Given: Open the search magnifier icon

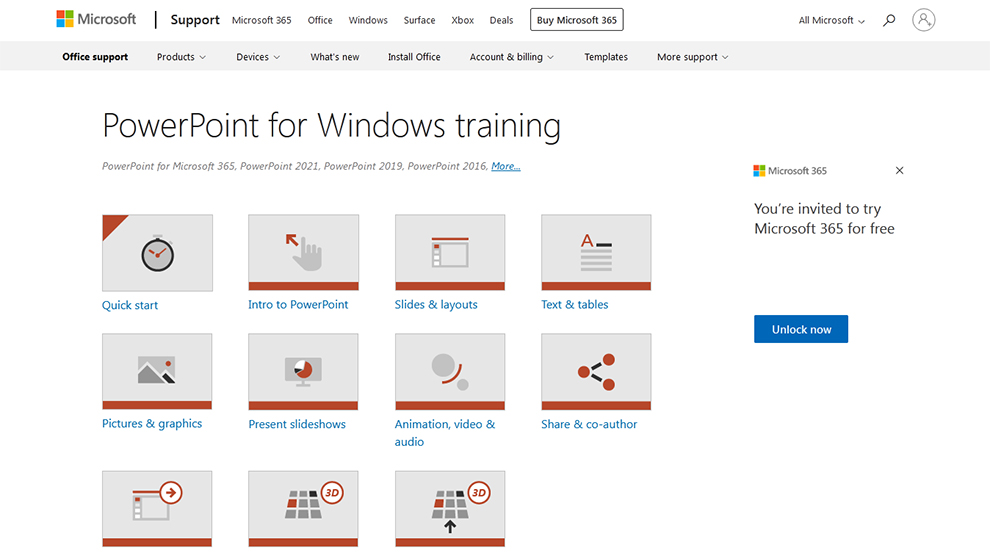Looking at the screenshot, I should (889, 20).
